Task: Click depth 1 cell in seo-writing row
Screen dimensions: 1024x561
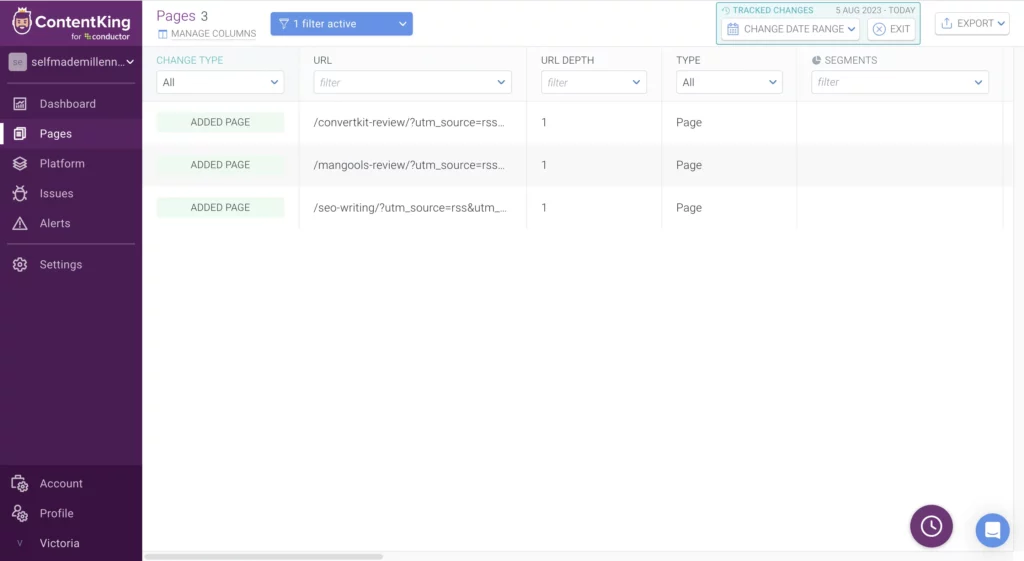Action: 544,208
